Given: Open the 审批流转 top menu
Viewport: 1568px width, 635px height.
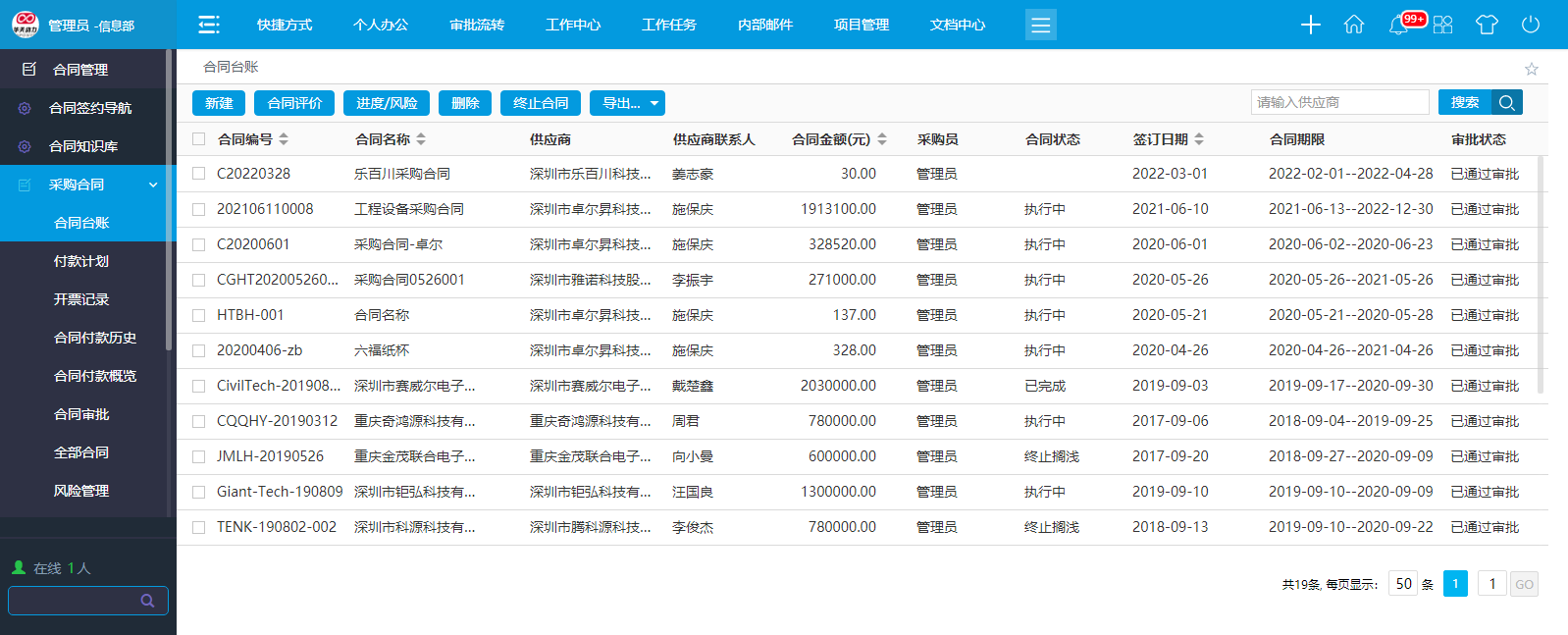Looking at the screenshot, I should coord(477,25).
